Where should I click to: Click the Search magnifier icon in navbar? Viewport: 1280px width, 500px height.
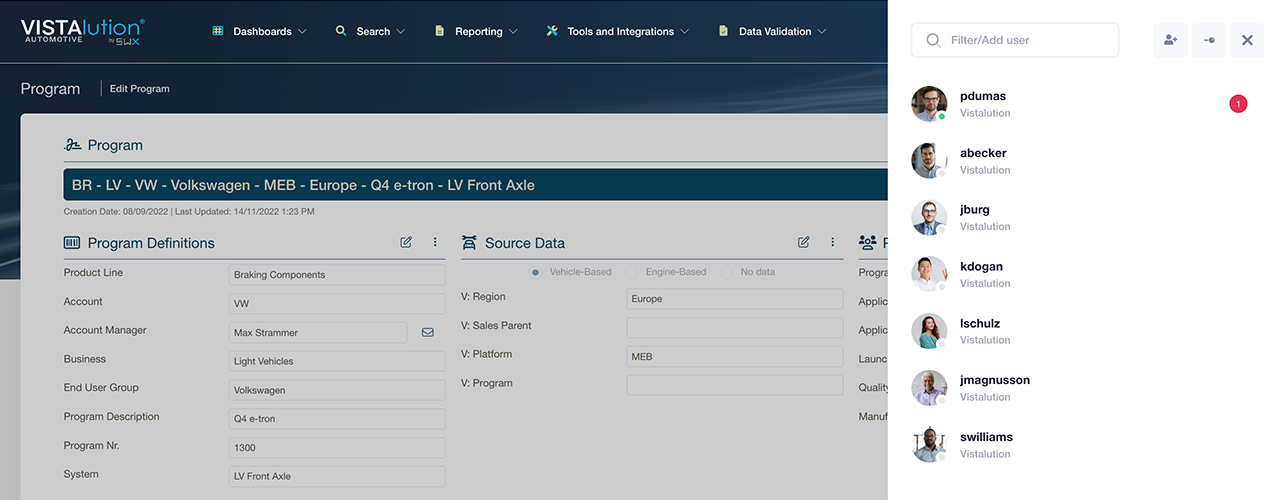(x=341, y=31)
